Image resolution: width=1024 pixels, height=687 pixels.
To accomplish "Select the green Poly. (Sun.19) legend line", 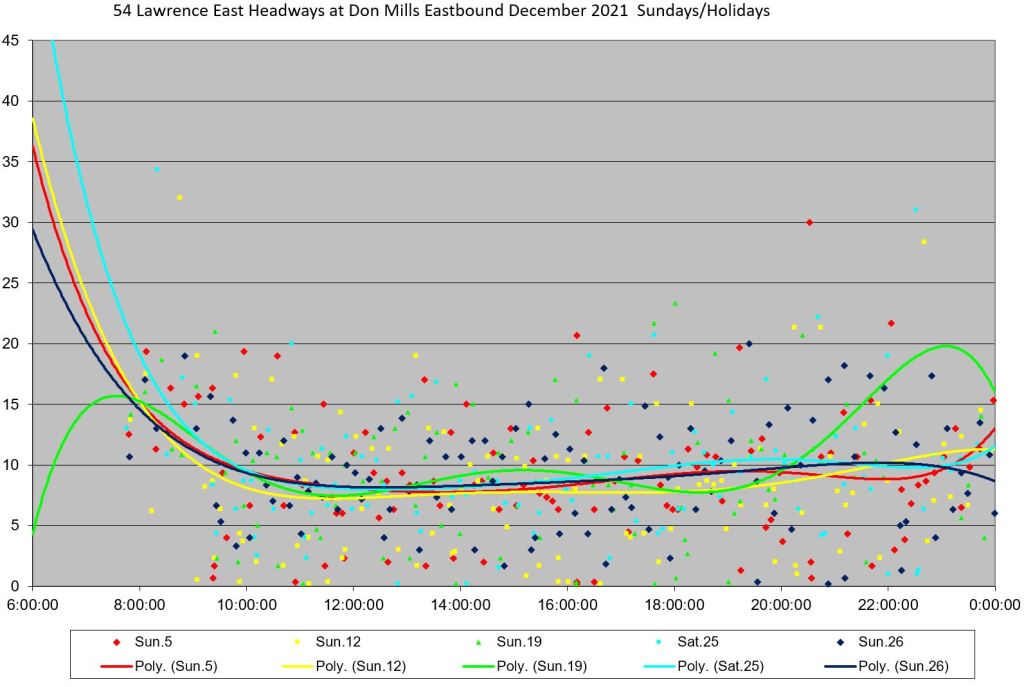I will pyautogui.click(x=480, y=665).
